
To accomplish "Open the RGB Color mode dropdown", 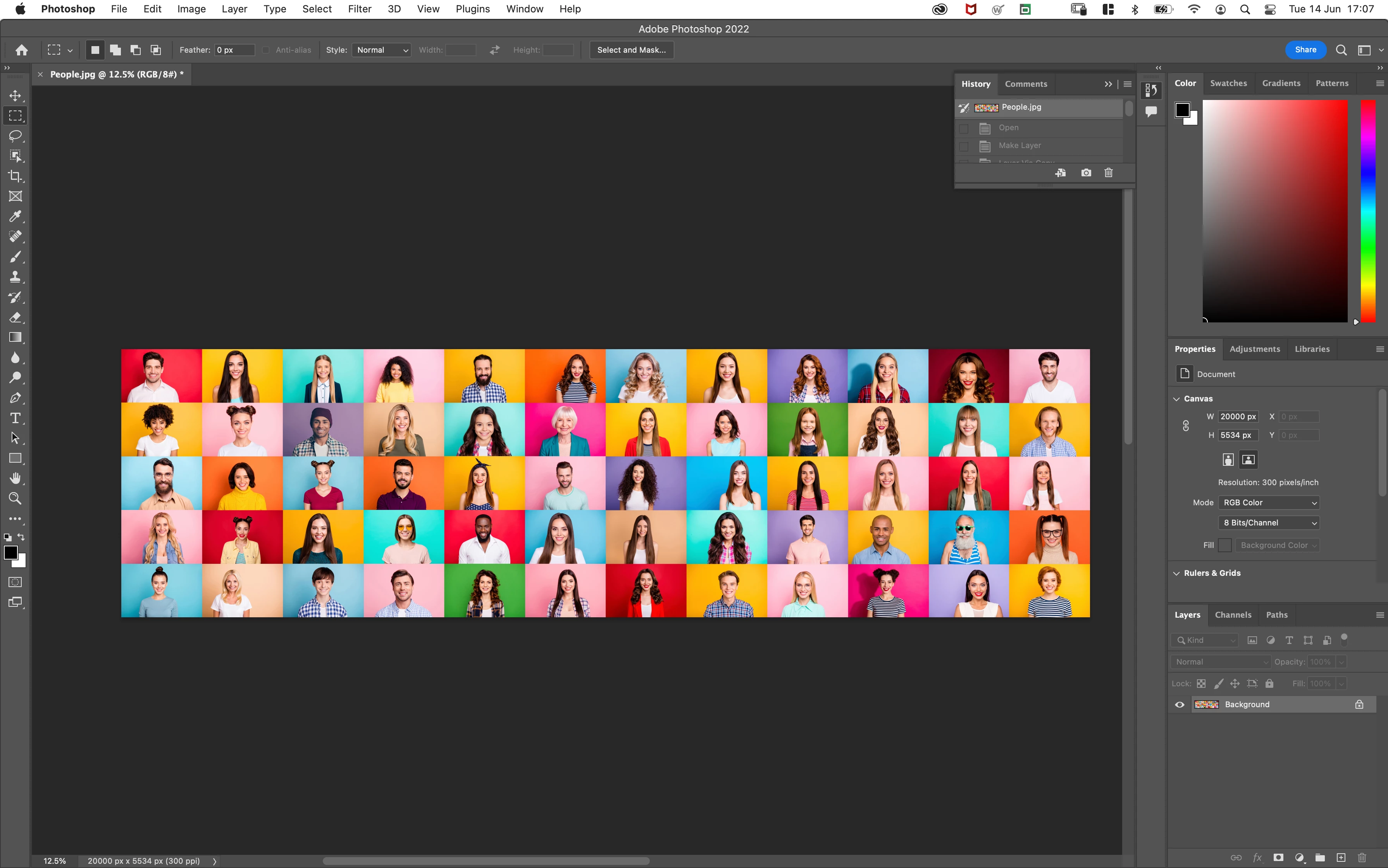I will 1269,502.
